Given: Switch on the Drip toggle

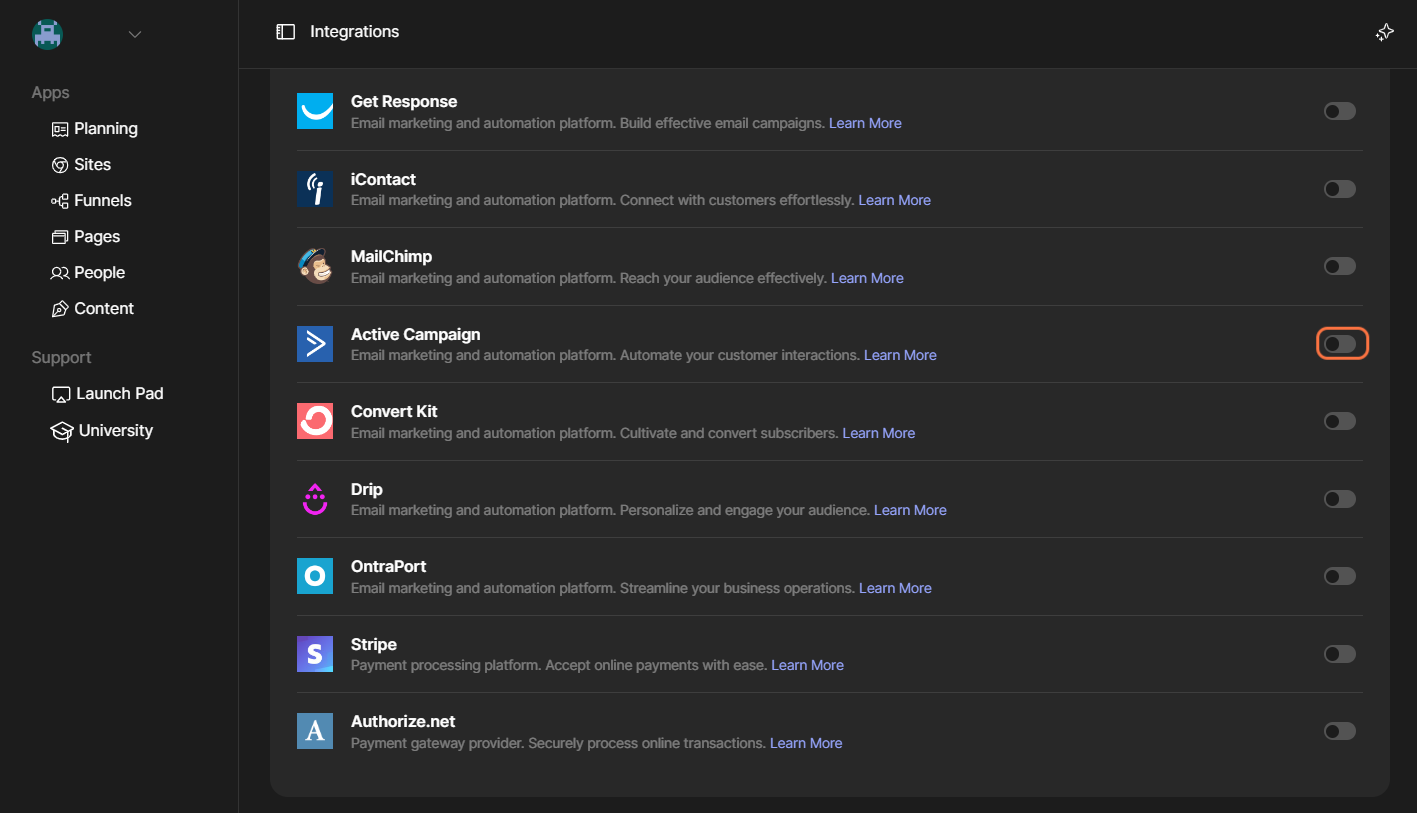Looking at the screenshot, I should 1340,499.
